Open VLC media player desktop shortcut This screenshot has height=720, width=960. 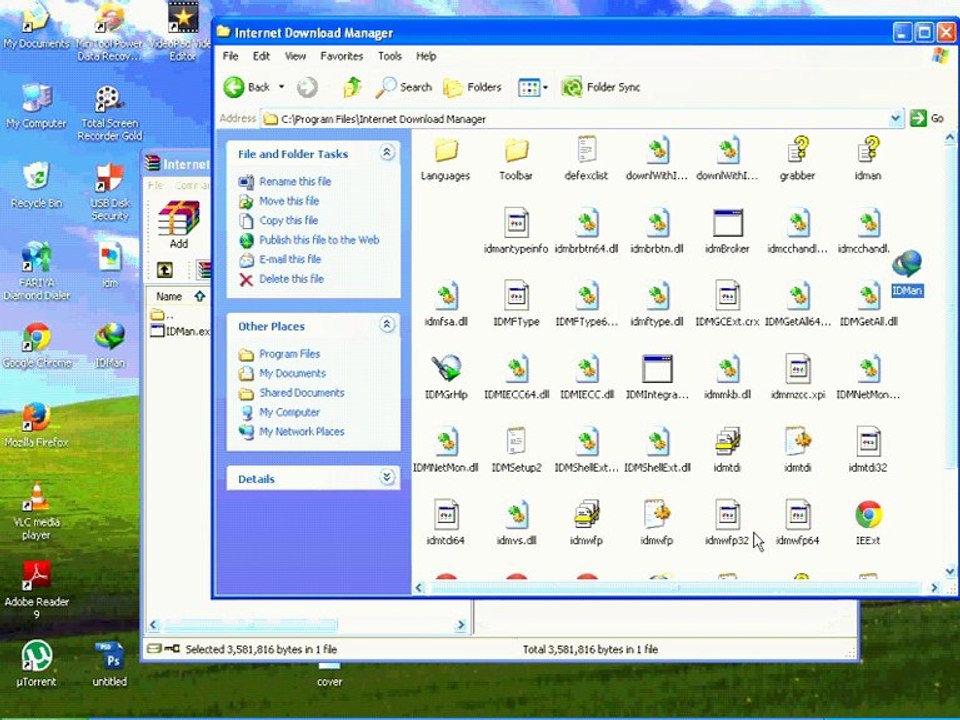37,511
